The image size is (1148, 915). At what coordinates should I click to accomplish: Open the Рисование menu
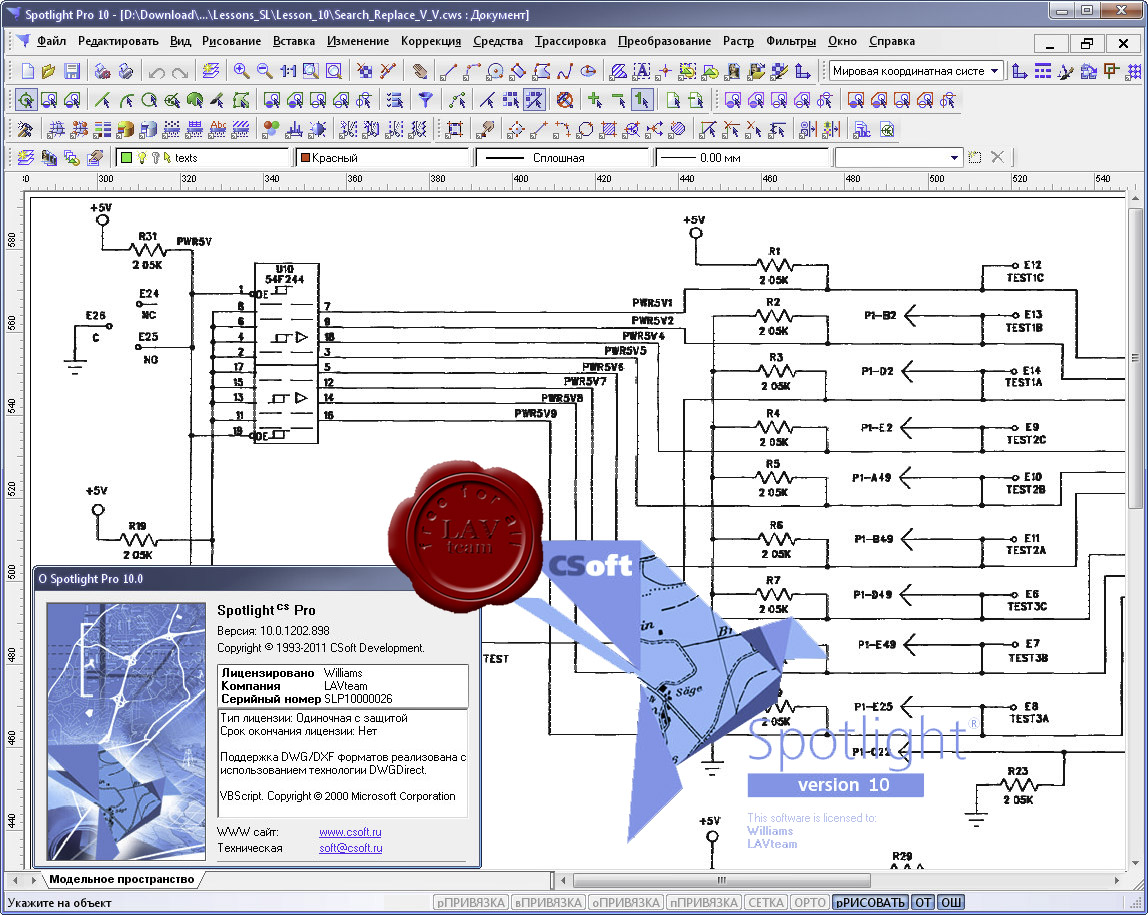pos(231,41)
